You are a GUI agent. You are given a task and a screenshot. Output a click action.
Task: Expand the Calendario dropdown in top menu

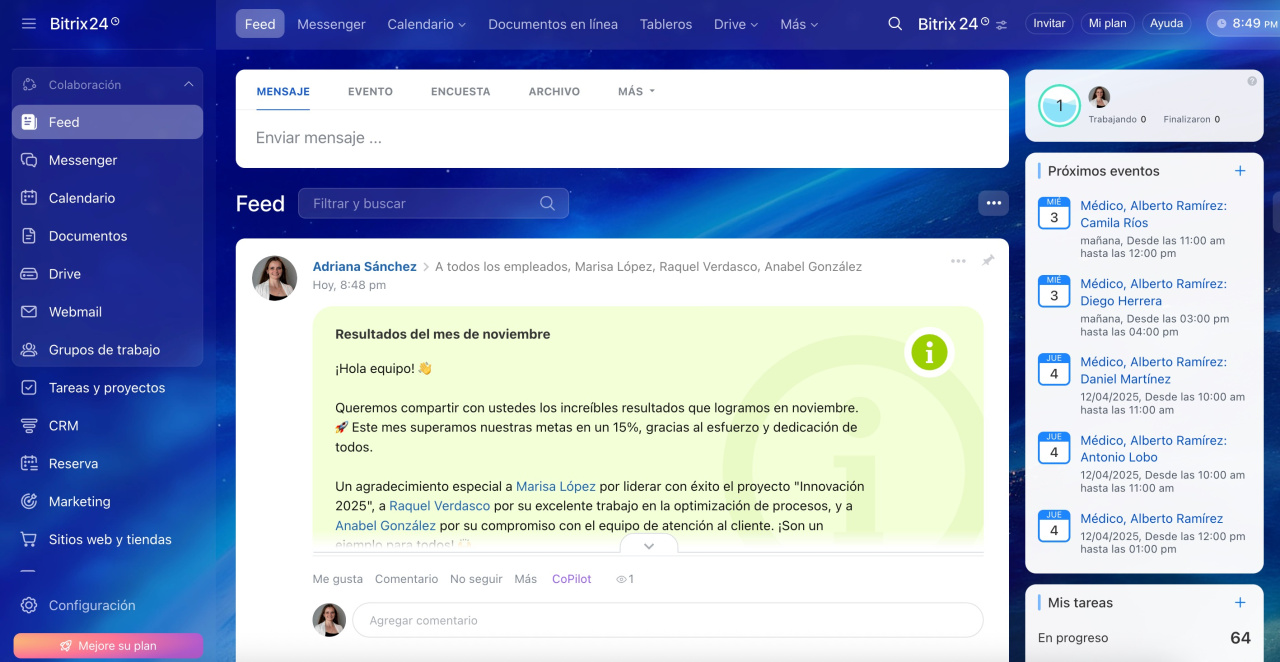pos(427,24)
